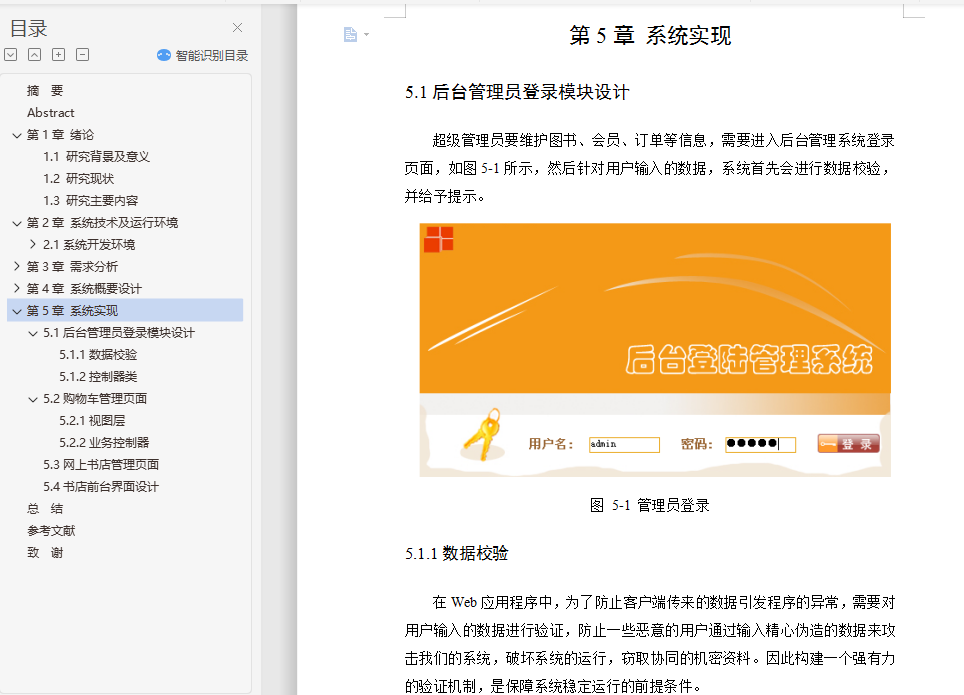The height and width of the screenshot is (695, 964).
Task: Navigate to 1.2 研究现状
Action: pos(79,179)
